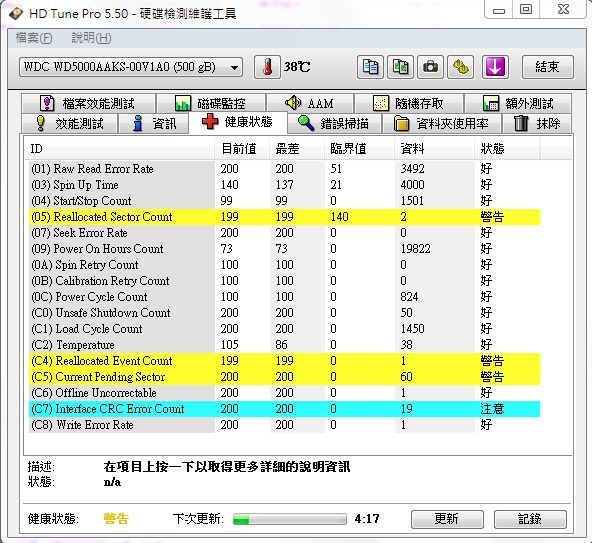
Task: Click the purple minimize-to-tray arrow icon
Action: click(x=495, y=67)
